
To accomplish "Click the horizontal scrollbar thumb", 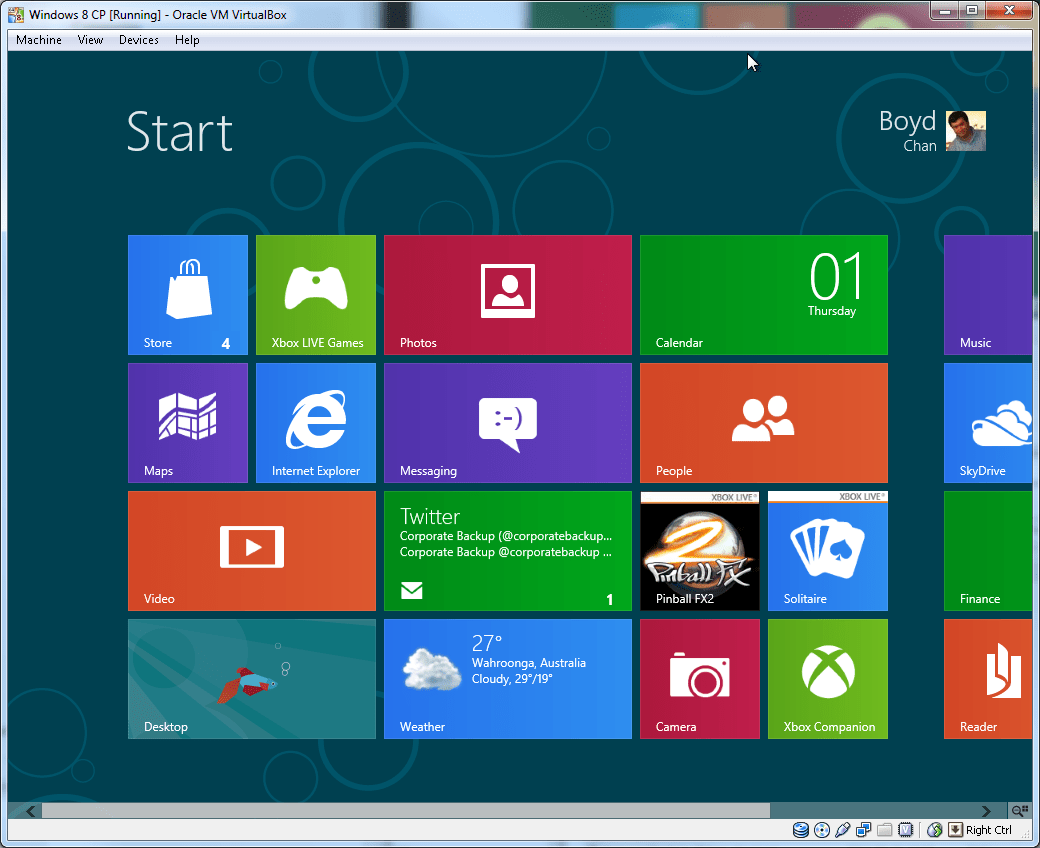I will coord(406,811).
